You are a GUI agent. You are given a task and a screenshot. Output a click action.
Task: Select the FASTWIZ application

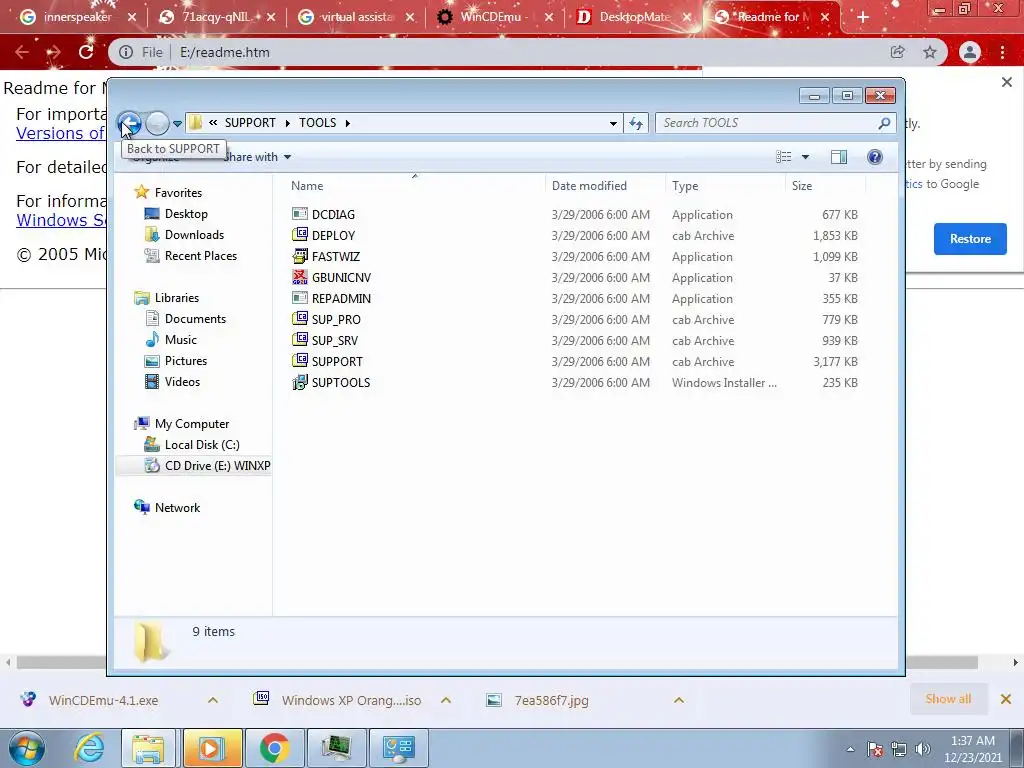336,257
